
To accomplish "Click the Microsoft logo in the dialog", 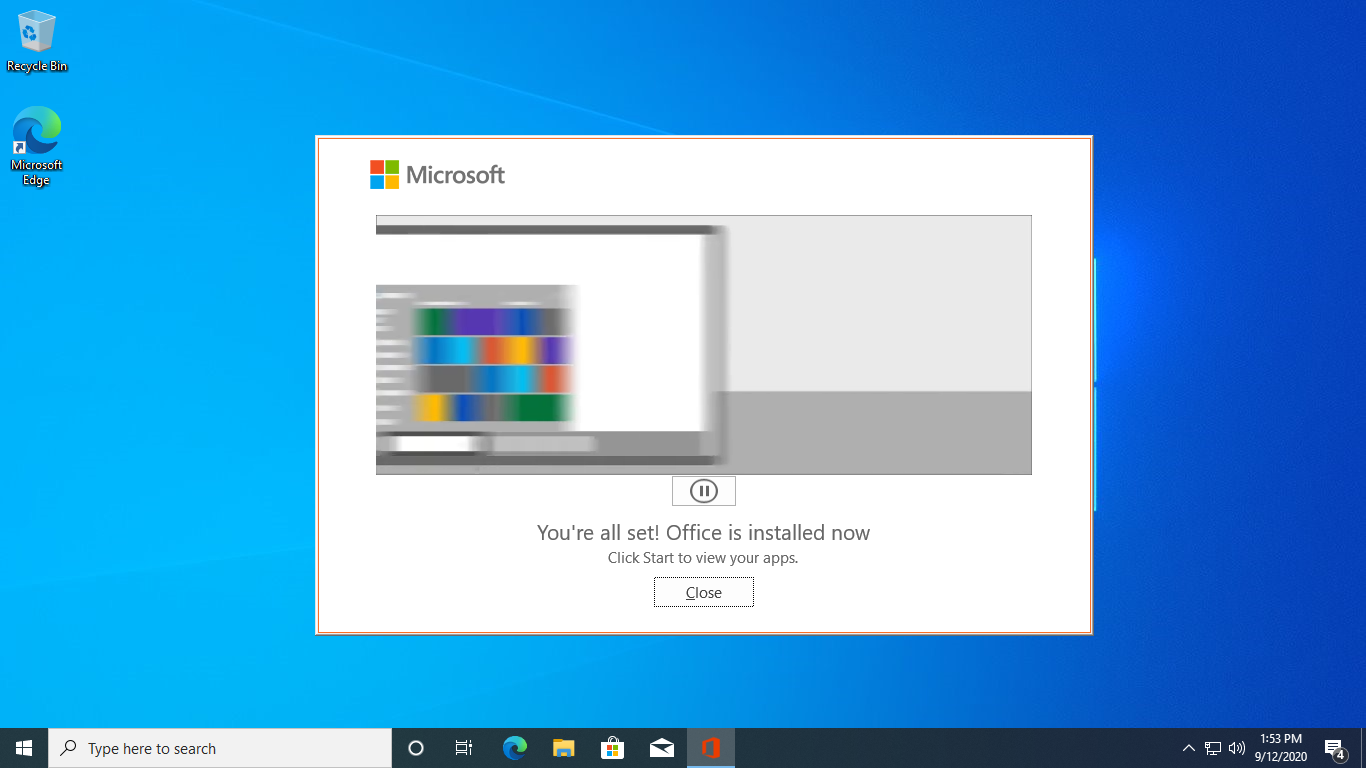I will 437,175.
